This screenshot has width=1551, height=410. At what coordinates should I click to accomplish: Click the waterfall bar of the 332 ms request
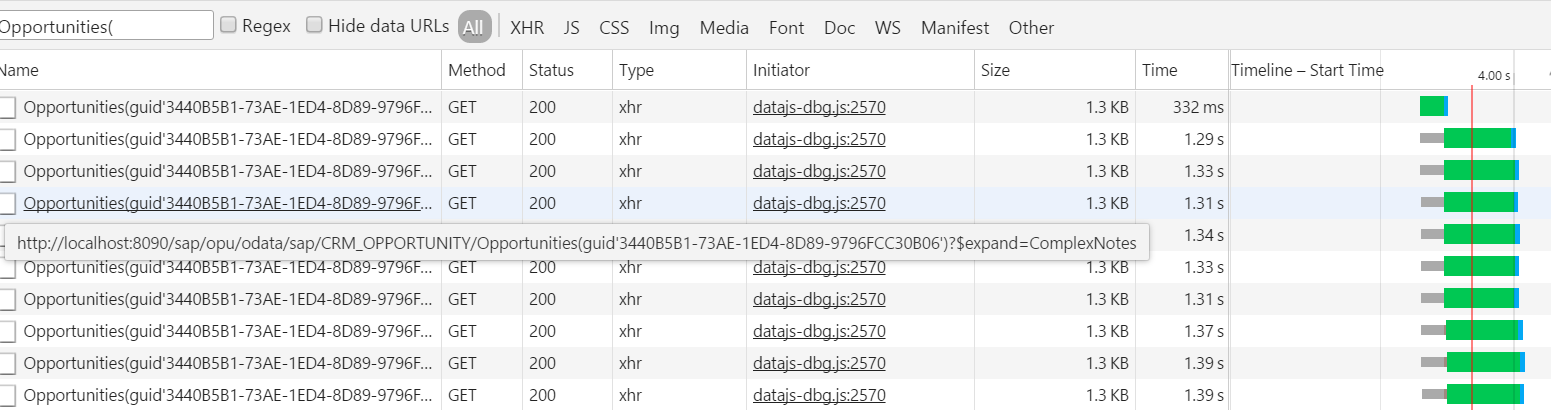tap(1433, 106)
